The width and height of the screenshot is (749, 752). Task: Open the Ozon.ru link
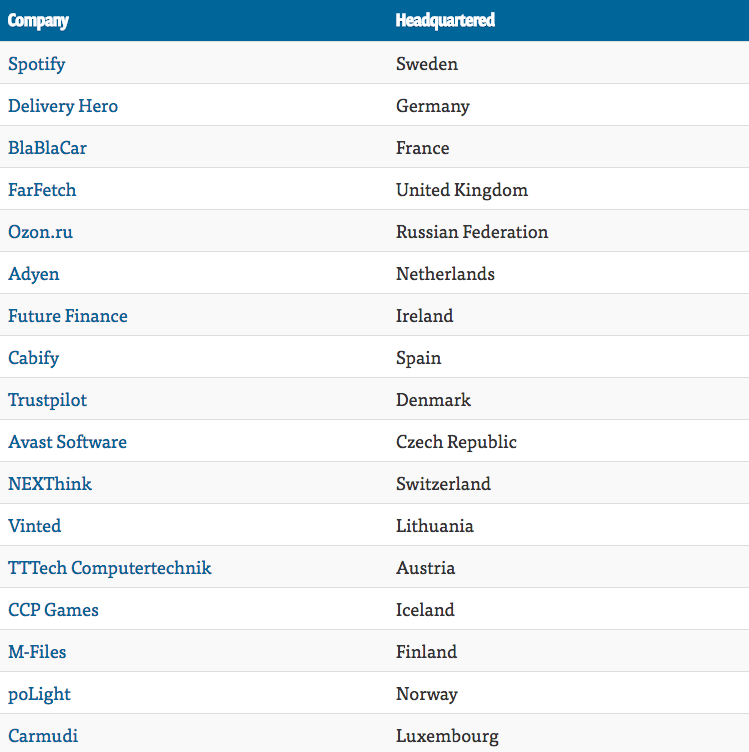click(40, 232)
